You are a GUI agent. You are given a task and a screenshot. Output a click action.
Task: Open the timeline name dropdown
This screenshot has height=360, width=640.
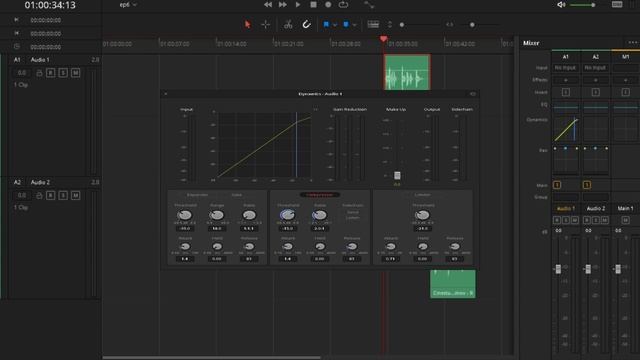[x=128, y=5]
